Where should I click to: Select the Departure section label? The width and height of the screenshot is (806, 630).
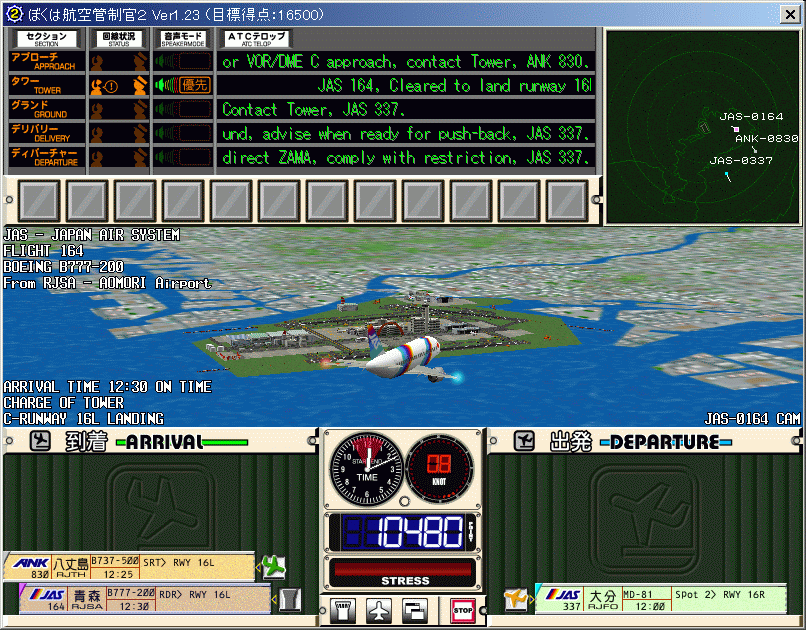point(46,157)
